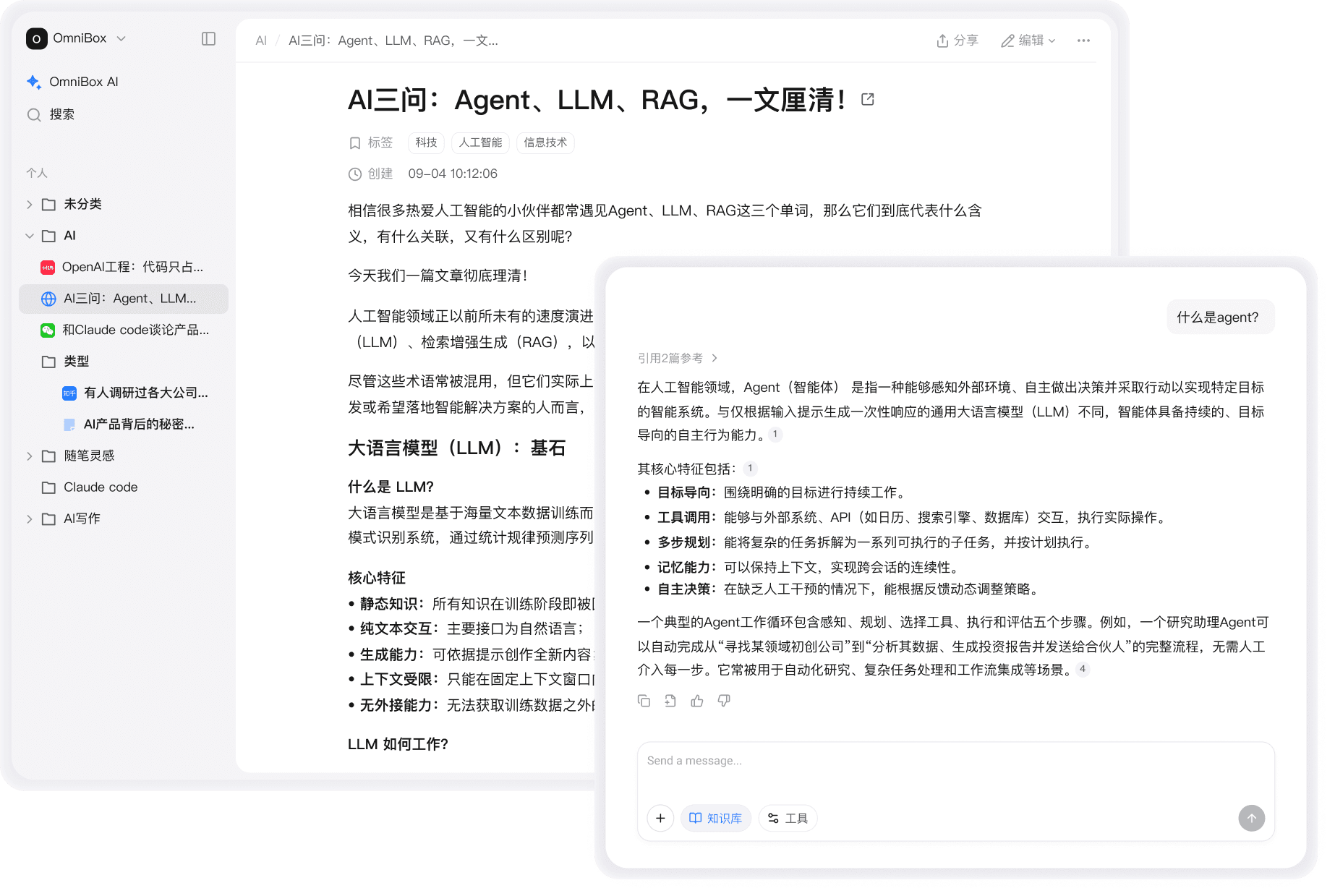1335x896 pixels.
Task: Expand the 未分类 folder
Action: coord(30,205)
